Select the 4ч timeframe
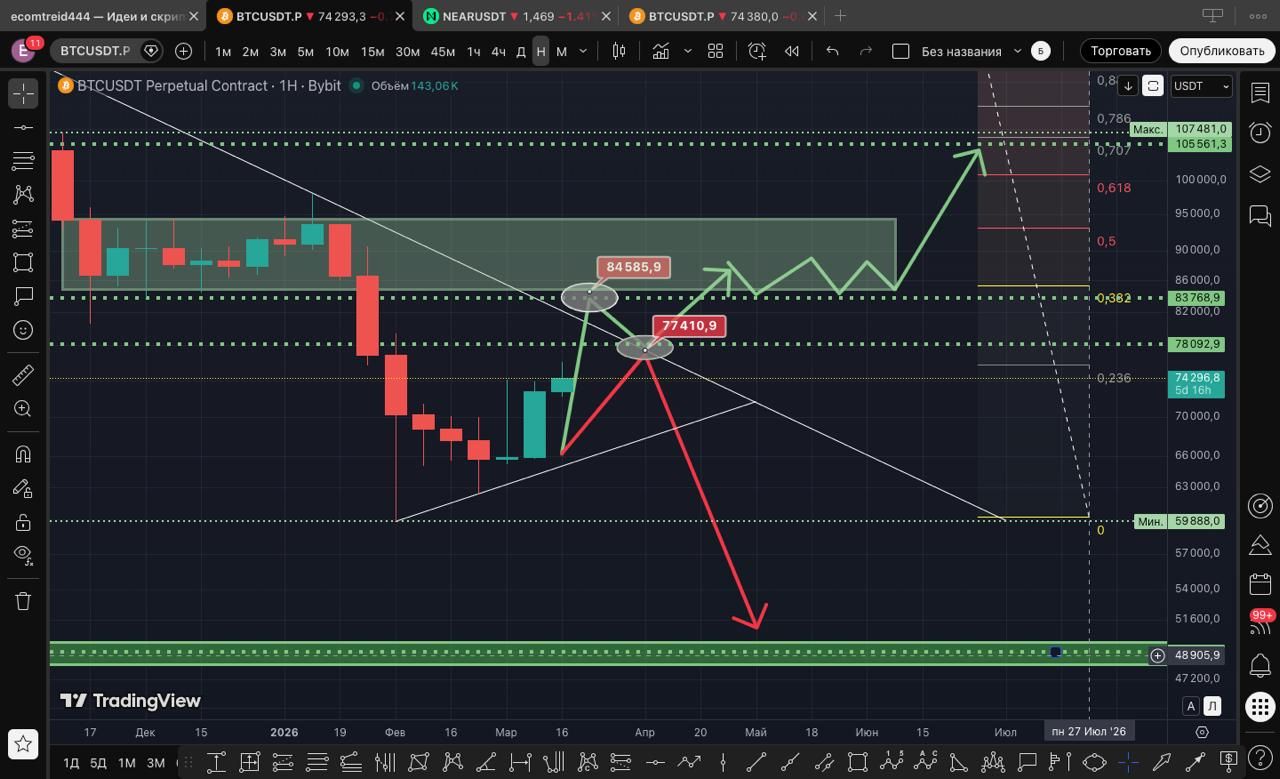The height and width of the screenshot is (779, 1280). tap(498, 51)
